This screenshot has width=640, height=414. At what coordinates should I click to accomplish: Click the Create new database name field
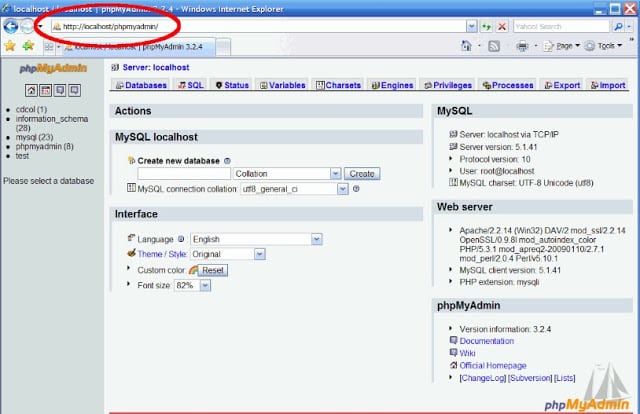coord(184,174)
